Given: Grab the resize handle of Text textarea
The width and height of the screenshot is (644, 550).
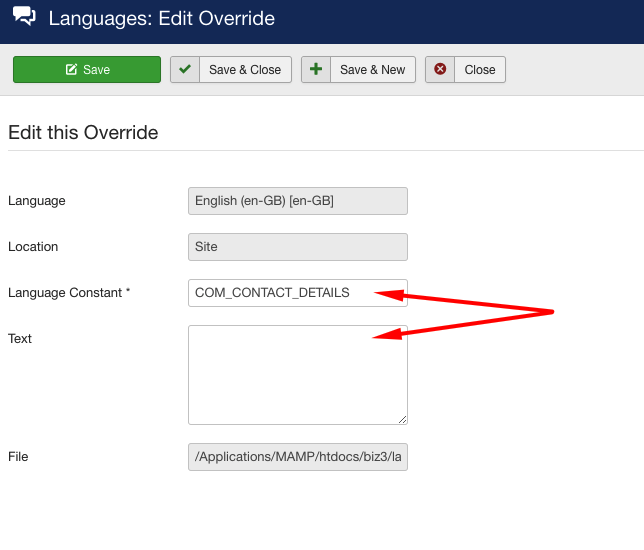Looking at the screenshot, I should 402,419.
